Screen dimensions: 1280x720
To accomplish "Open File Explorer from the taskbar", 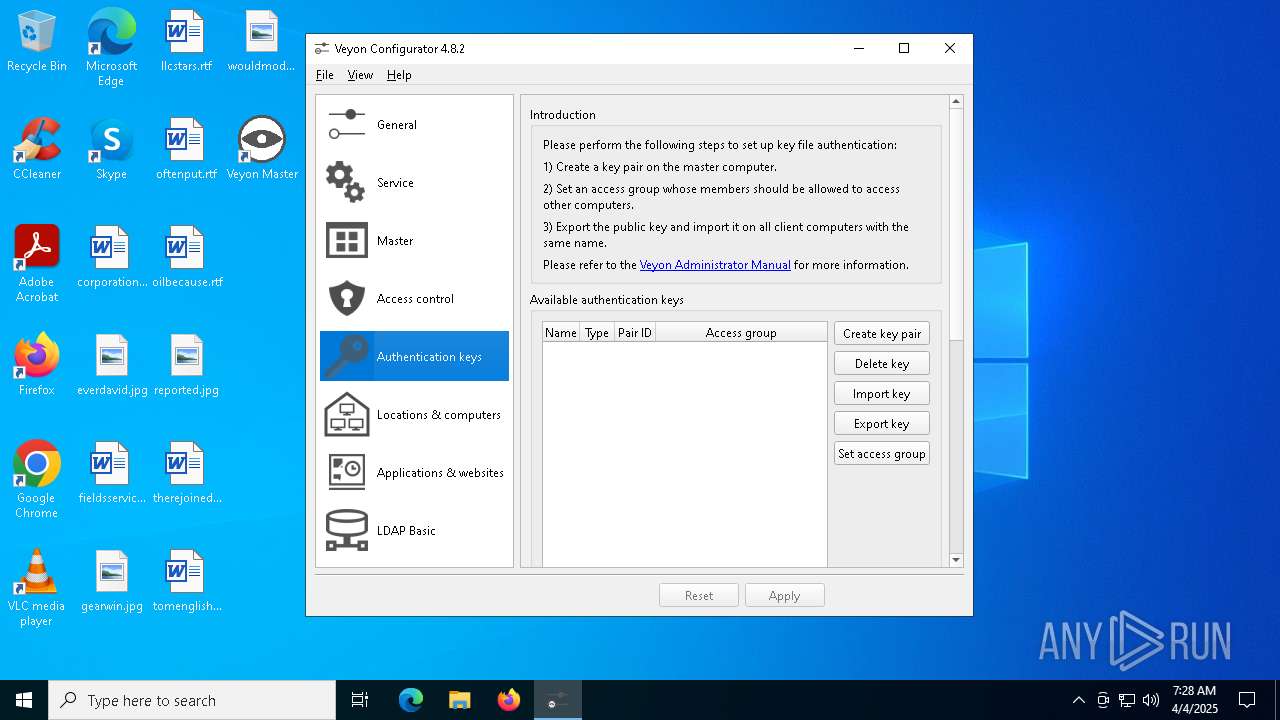I will tap(460, 700).
